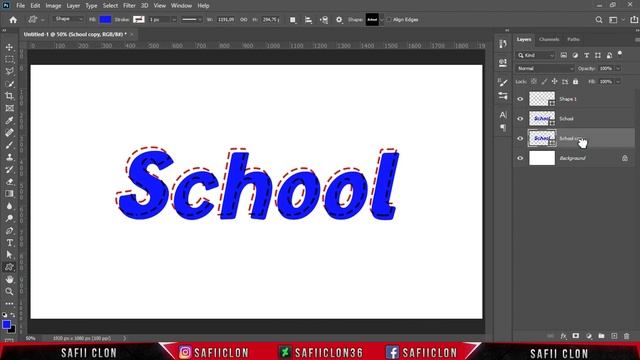Create a new layer group

click(x=601, y=336)
